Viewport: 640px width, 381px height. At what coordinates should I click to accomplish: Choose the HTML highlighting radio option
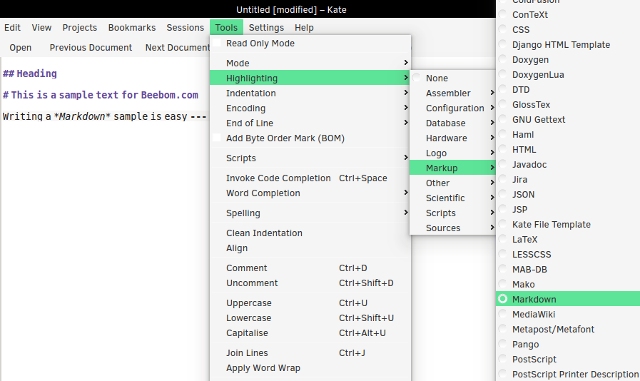click(503, 149)
